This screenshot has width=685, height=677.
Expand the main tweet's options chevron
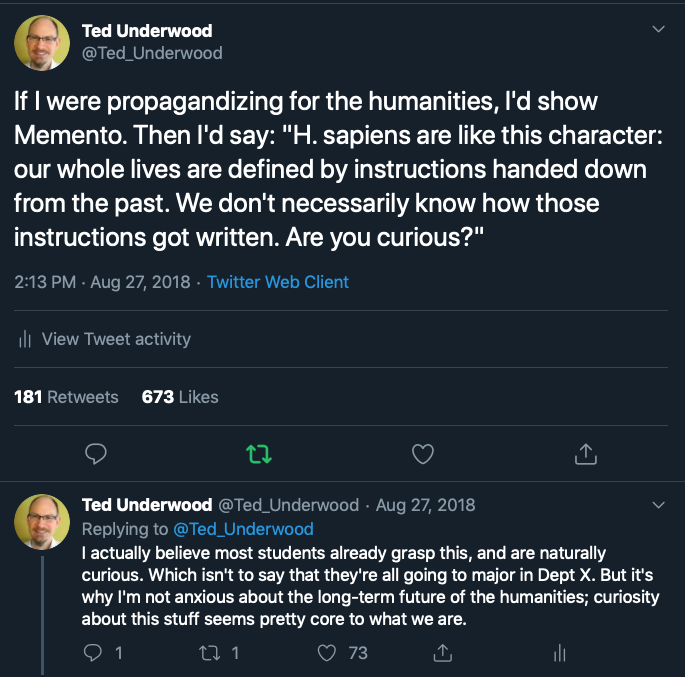[658, 30]
